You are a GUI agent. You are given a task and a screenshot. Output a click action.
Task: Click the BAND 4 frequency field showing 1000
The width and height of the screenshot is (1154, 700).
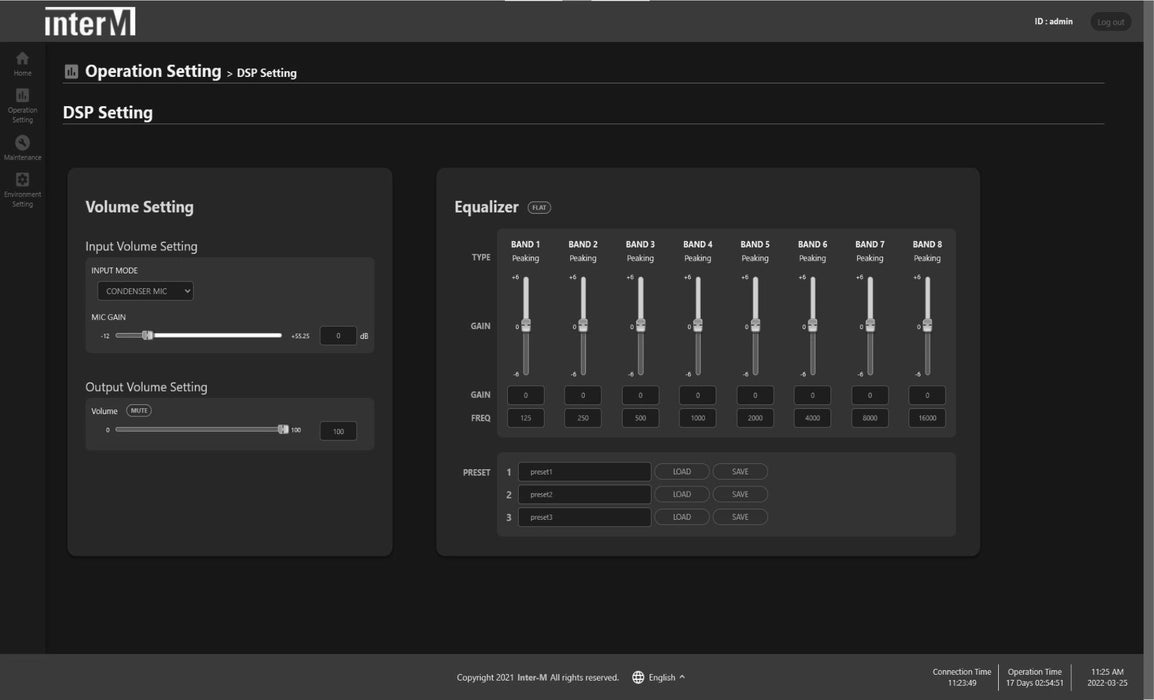(697, 418)
